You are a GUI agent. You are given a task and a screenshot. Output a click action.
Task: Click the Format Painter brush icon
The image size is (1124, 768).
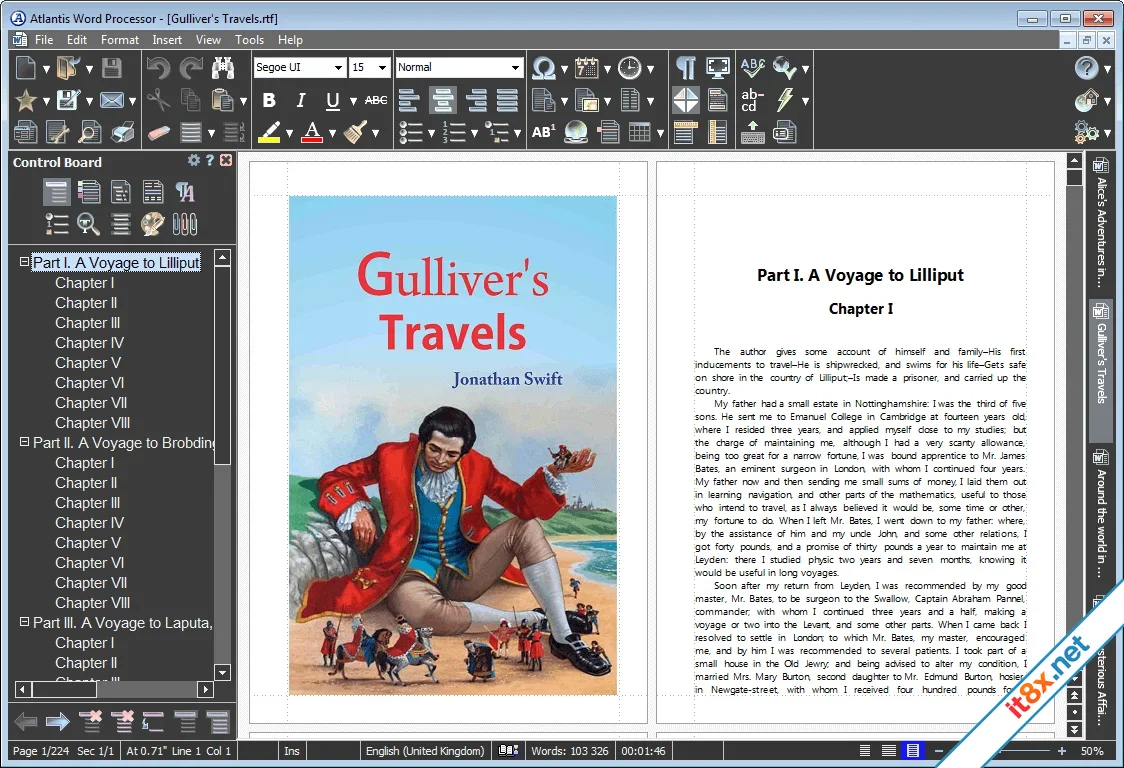click(356, 132)
